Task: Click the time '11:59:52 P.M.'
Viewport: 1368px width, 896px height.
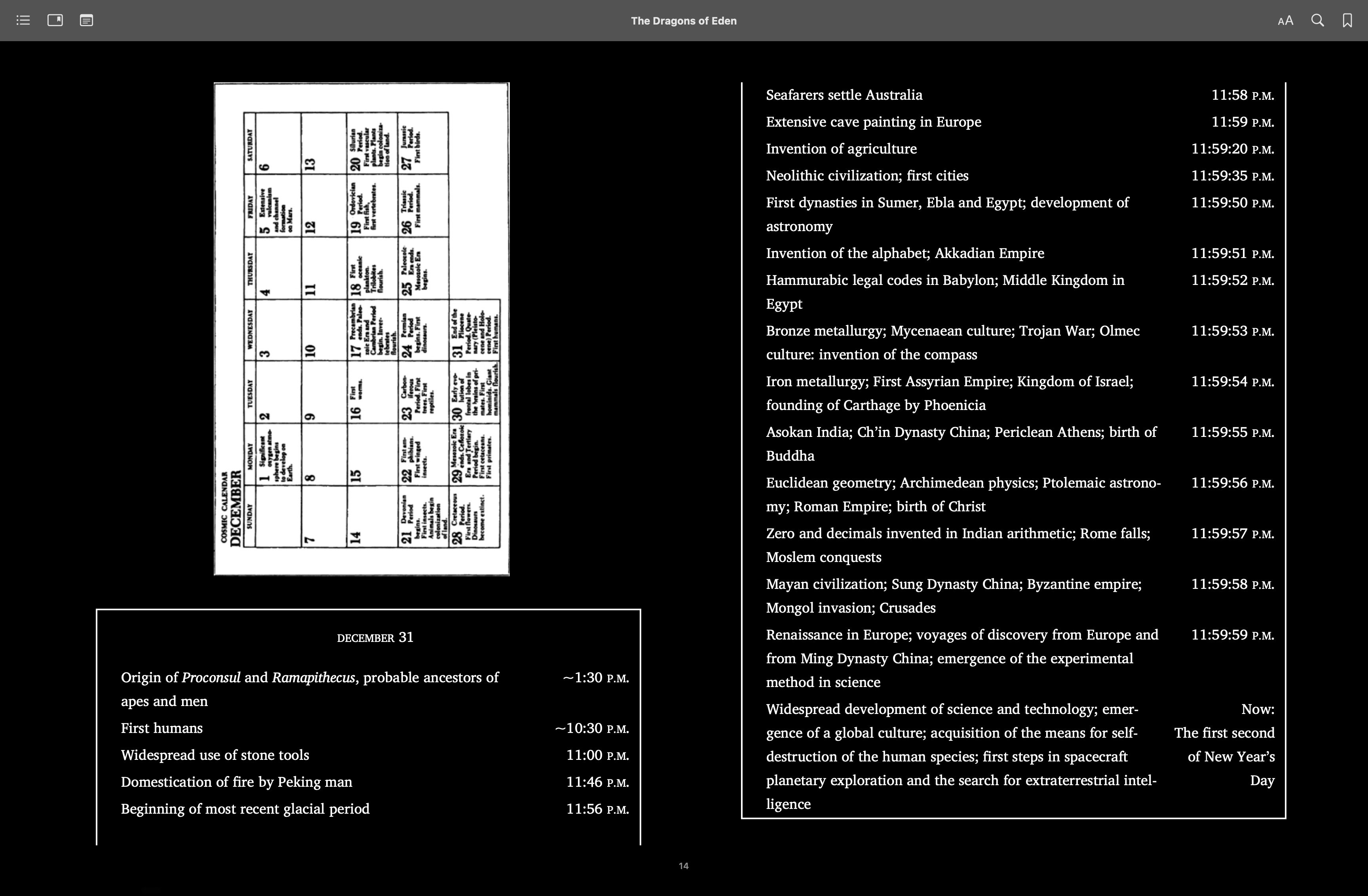Action: pos(1232,281)
